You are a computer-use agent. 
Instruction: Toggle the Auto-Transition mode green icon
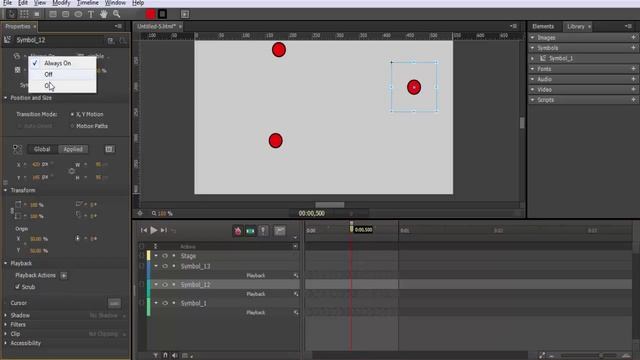250,231
